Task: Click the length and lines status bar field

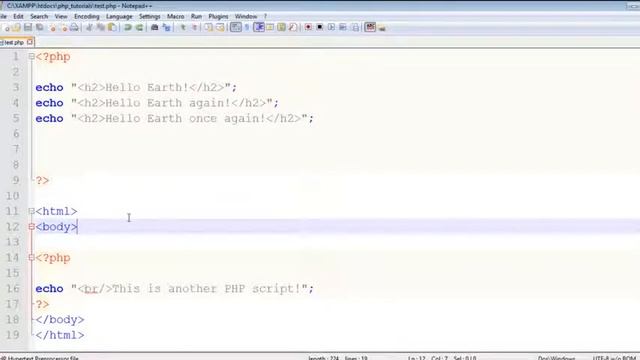Action: pos(338,358)
